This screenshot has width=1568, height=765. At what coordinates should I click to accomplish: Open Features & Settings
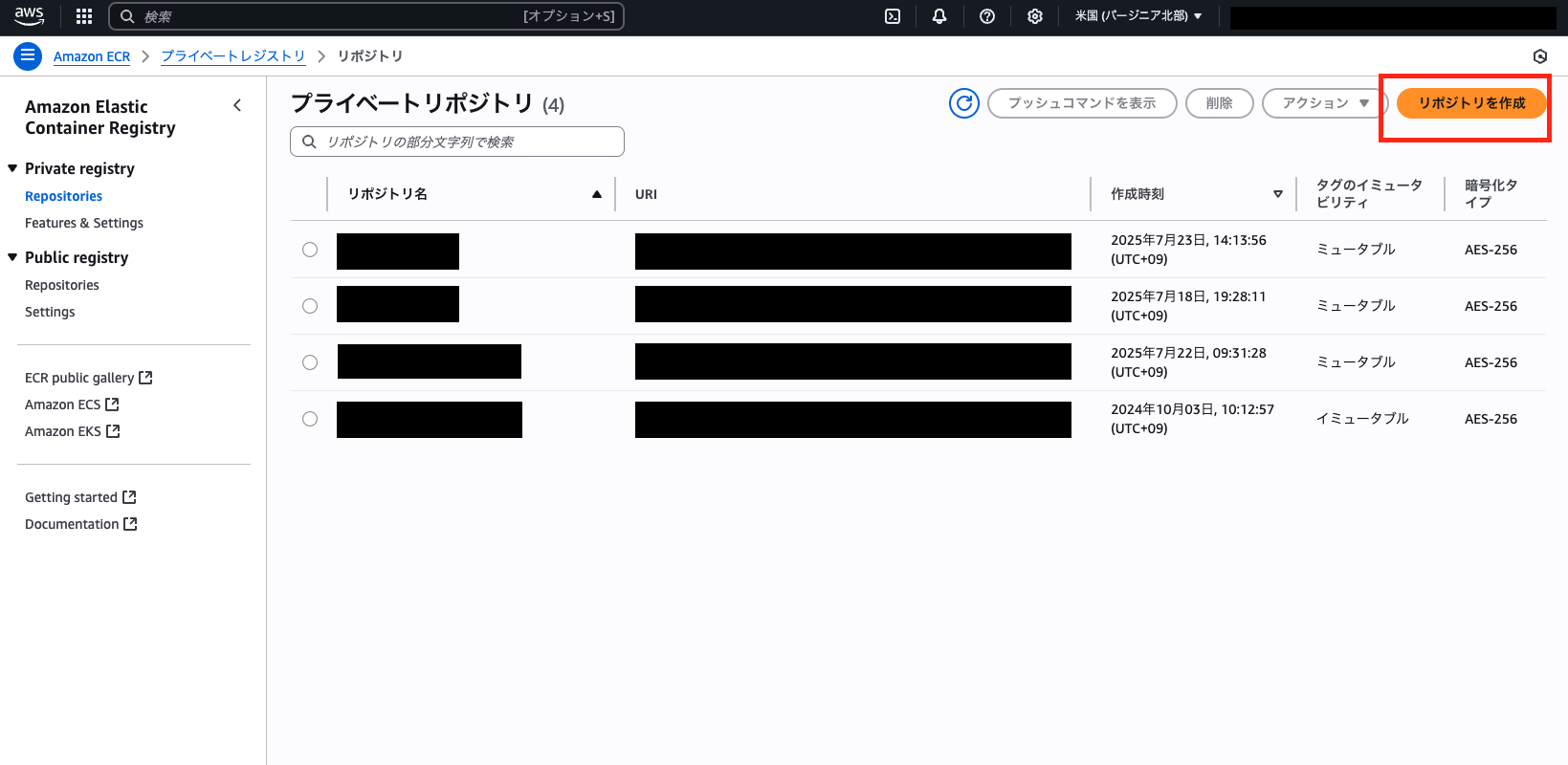[84, 223]
